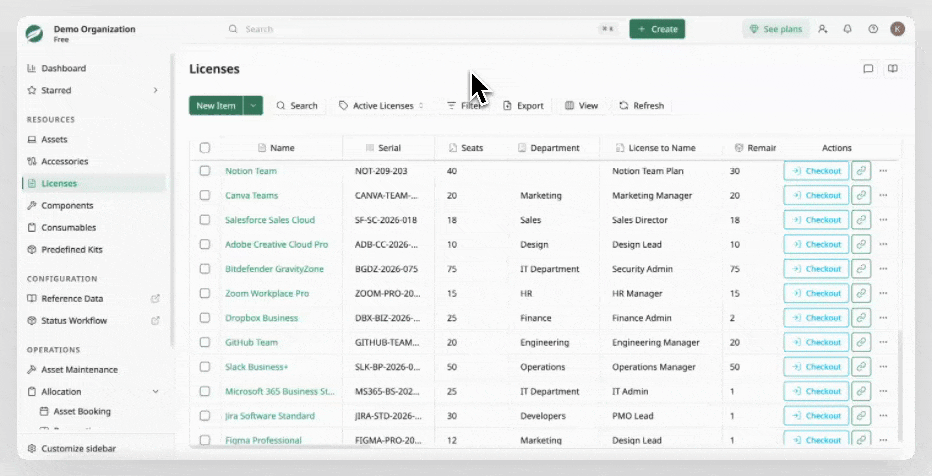Image resolution: width=932 pixels, height=476 pixels.
Task: Open Reference Data external link icon
Action: coord(155,298)
